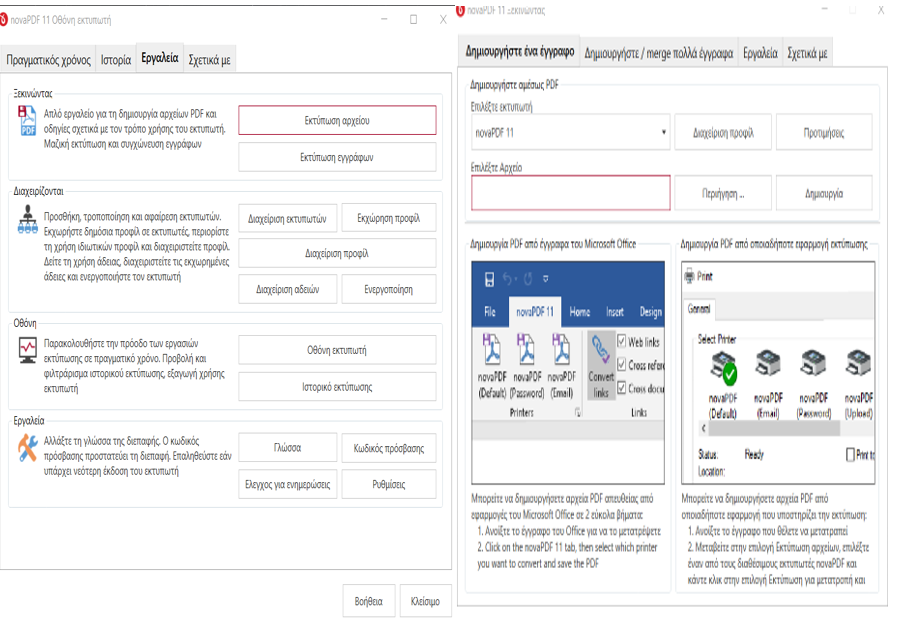Image resolution: width=910 pixels, height=622 pixels.
Task: Click Διαχείριση προφίλ in right window
Action: click(723, 133)
